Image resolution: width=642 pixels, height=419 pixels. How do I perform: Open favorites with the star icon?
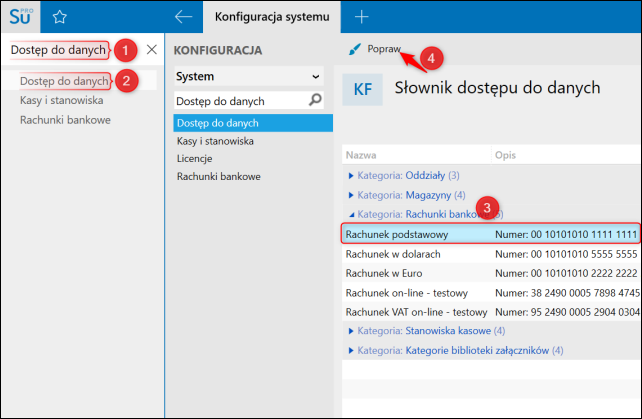click(x=60, y=16)
